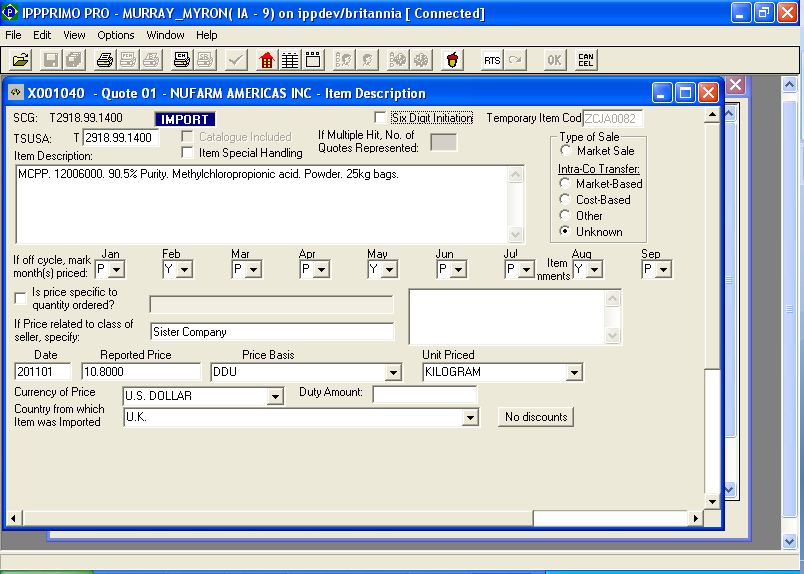The image size is (804, 574).
Task: Click the CH printer toolbar icon
Action: [182, 60]
